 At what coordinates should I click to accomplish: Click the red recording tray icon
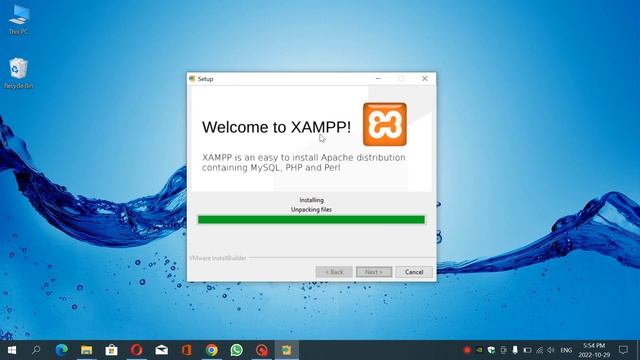pos(467,350)
